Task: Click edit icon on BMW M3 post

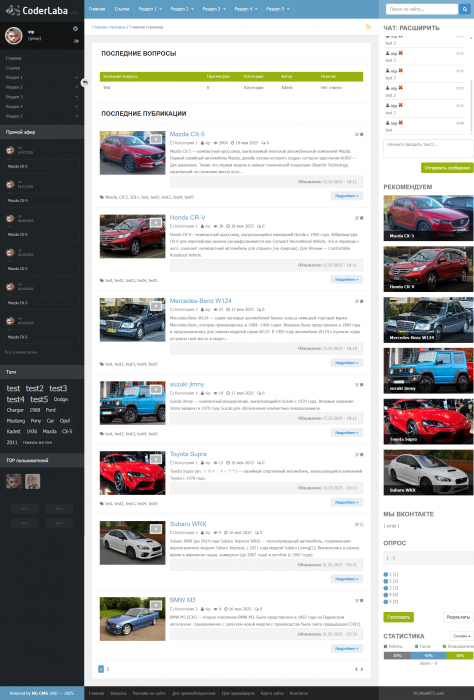Action: coord(357,600)
